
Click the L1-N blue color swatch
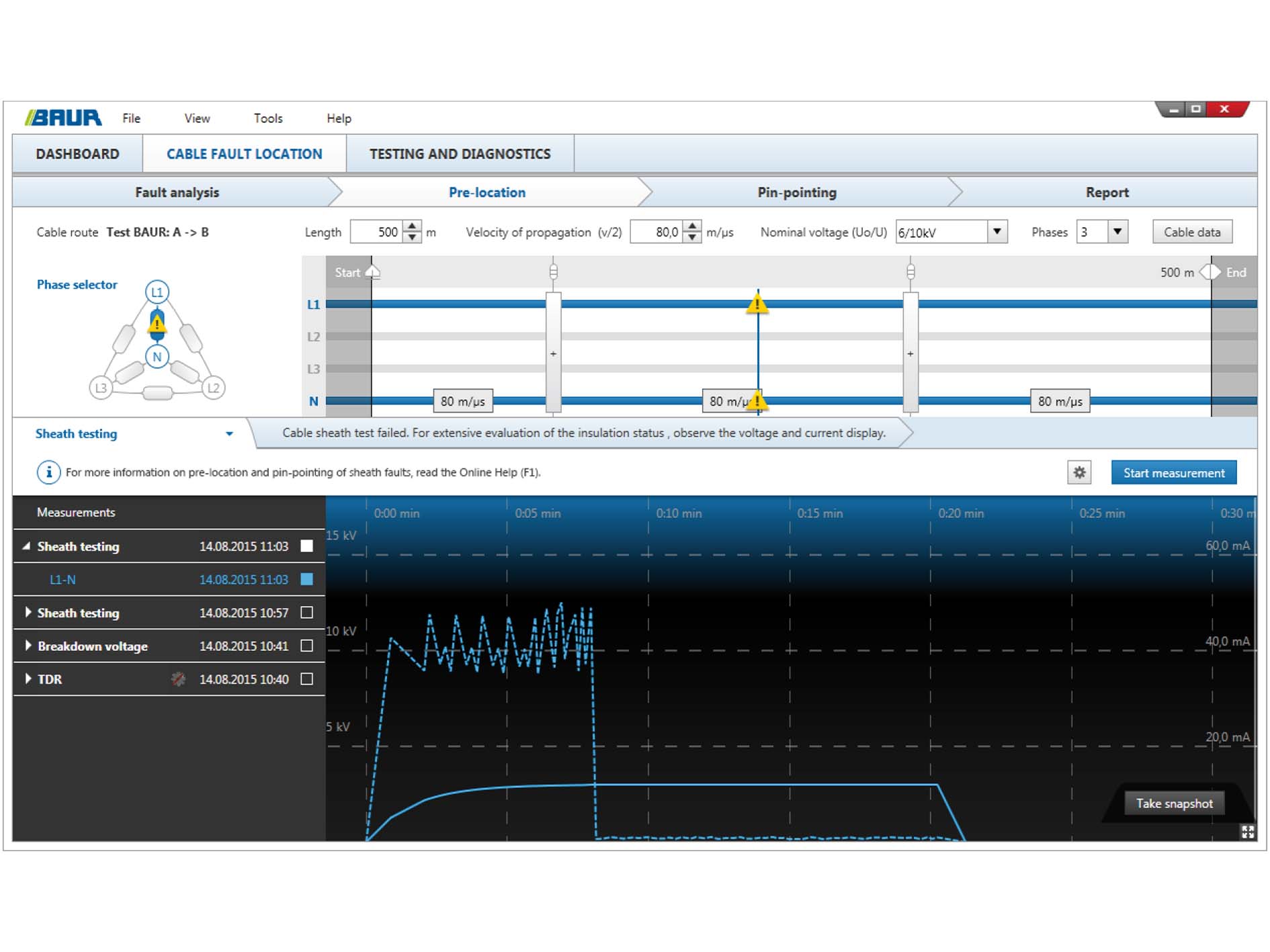pos(307,579)
